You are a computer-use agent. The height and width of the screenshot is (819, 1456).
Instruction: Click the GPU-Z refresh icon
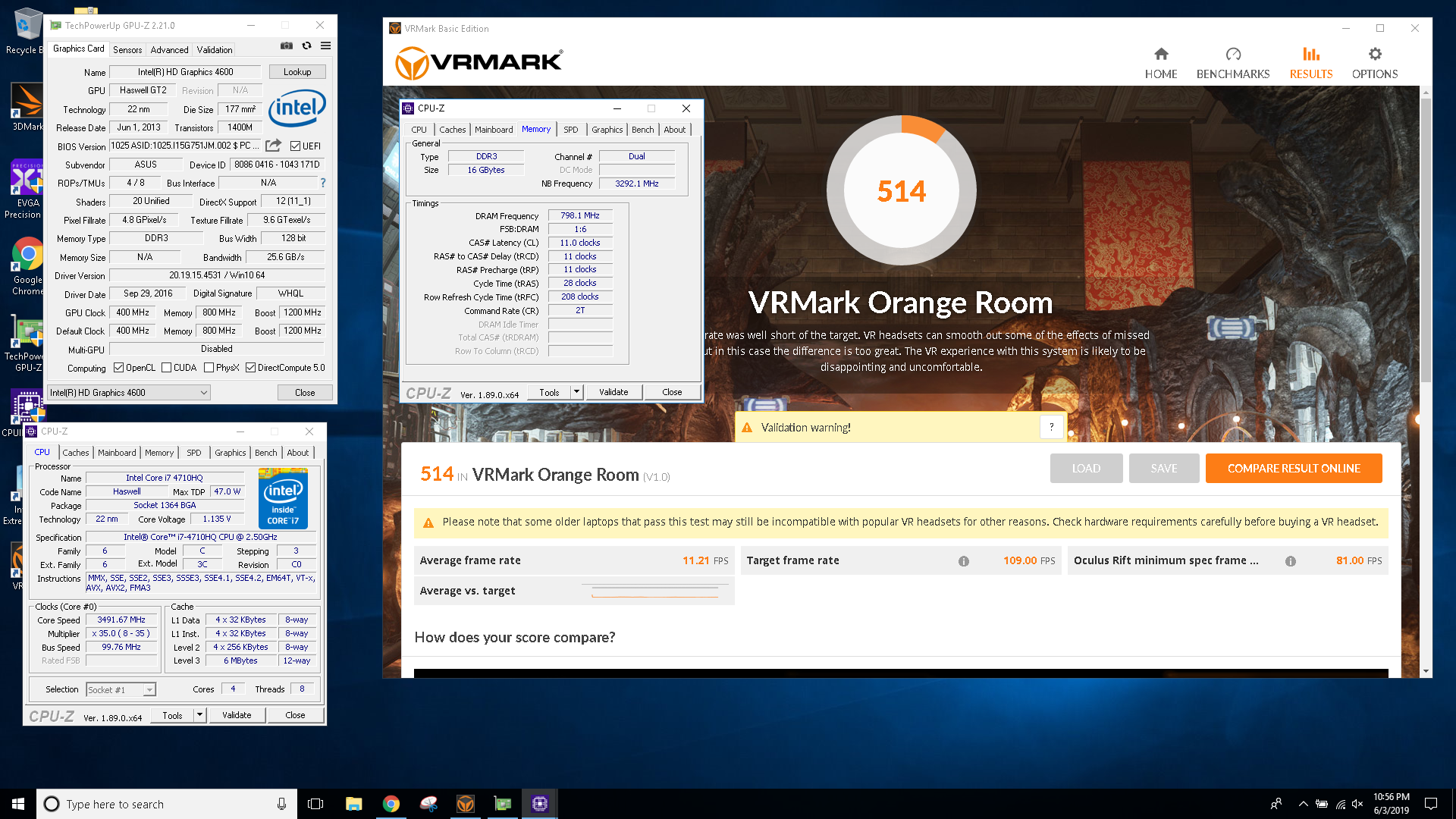(306, 46)
